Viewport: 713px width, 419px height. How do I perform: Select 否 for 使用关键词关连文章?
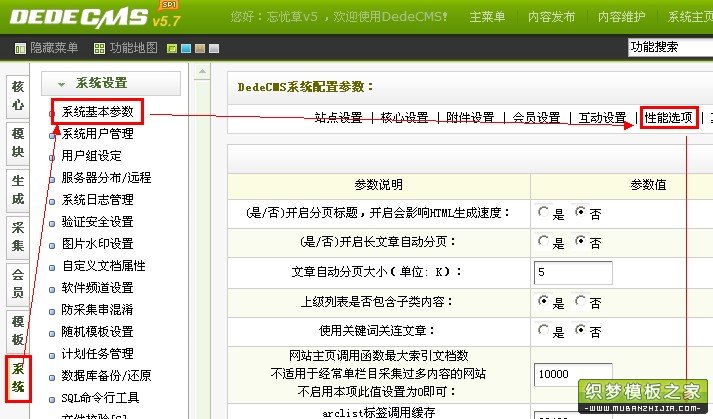(580, 330)
